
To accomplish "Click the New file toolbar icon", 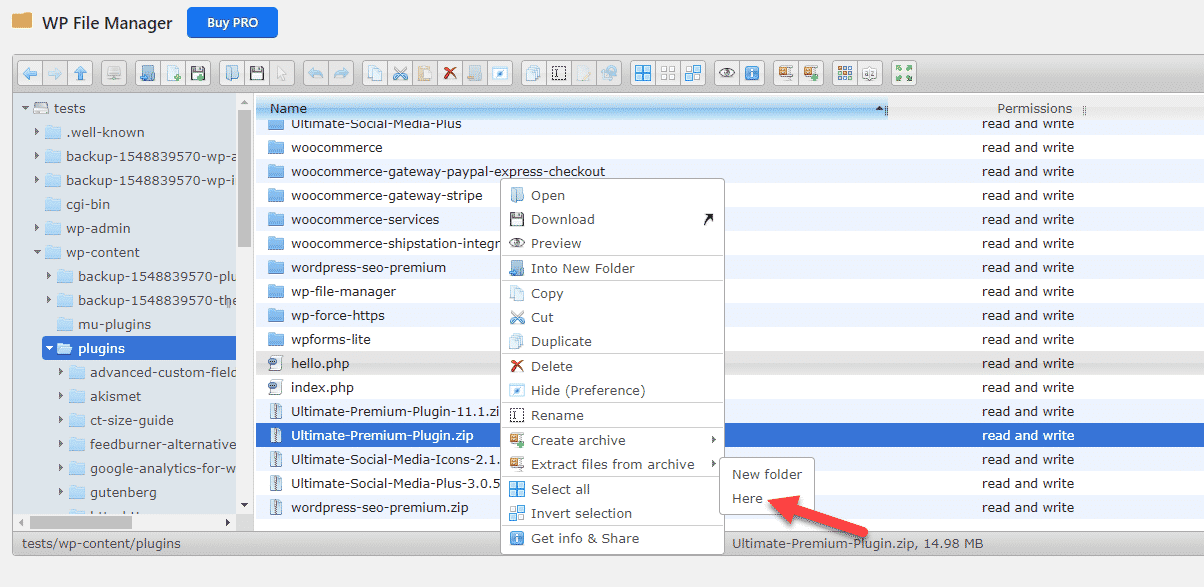I will (x=173, y=73).
